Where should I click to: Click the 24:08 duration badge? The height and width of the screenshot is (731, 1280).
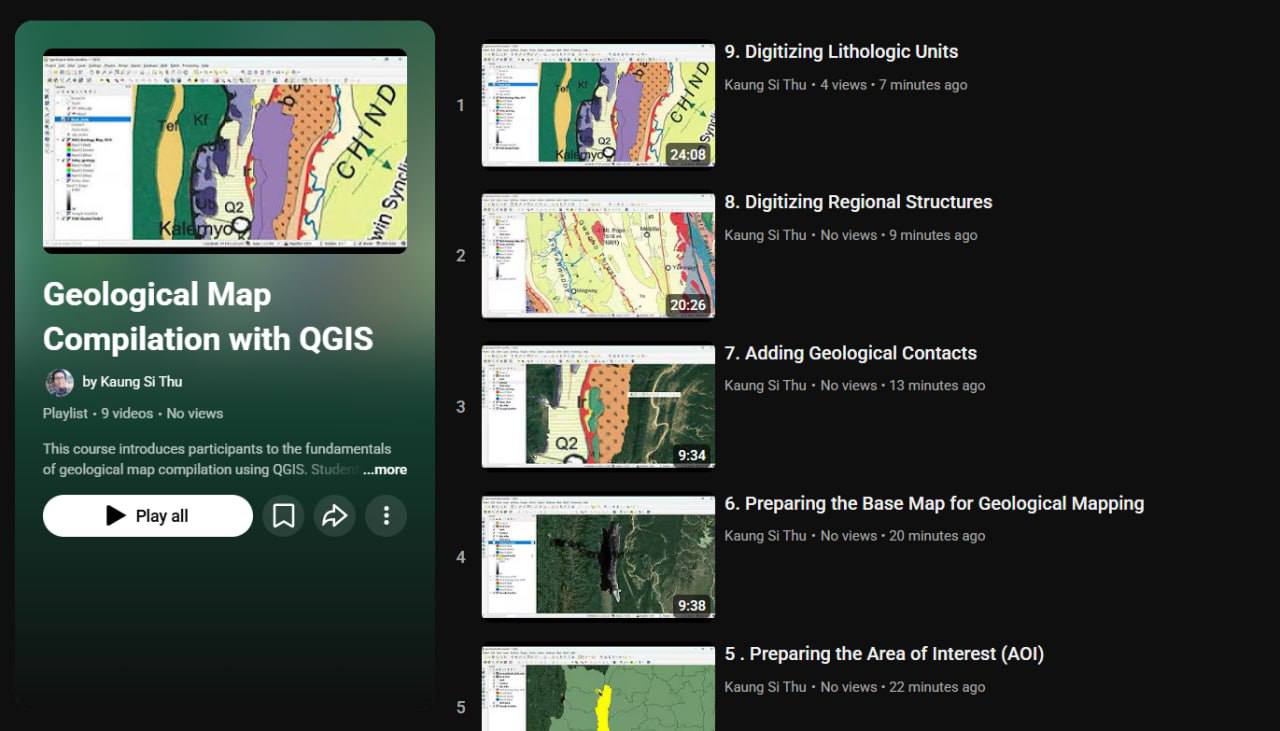[x=688, y=154]
